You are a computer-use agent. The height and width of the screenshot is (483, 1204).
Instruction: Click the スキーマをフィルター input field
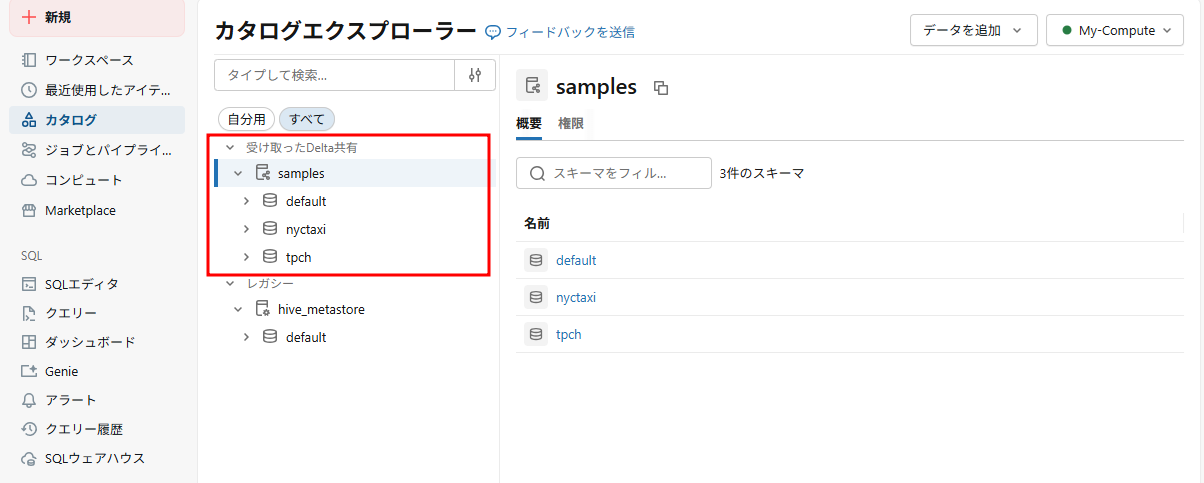(622, 173)
